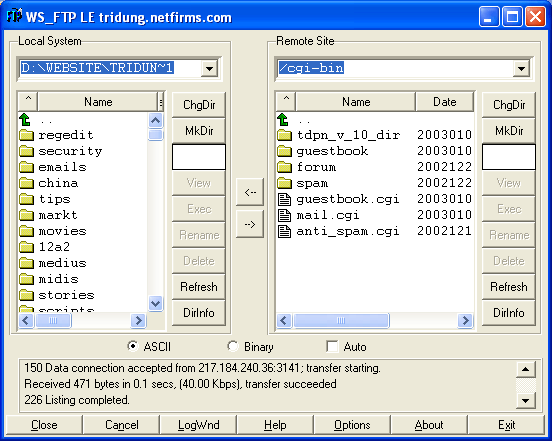This screenshot has width=552, height=441.
Task: Open the About dialog
Action: [x=429, y=425]
